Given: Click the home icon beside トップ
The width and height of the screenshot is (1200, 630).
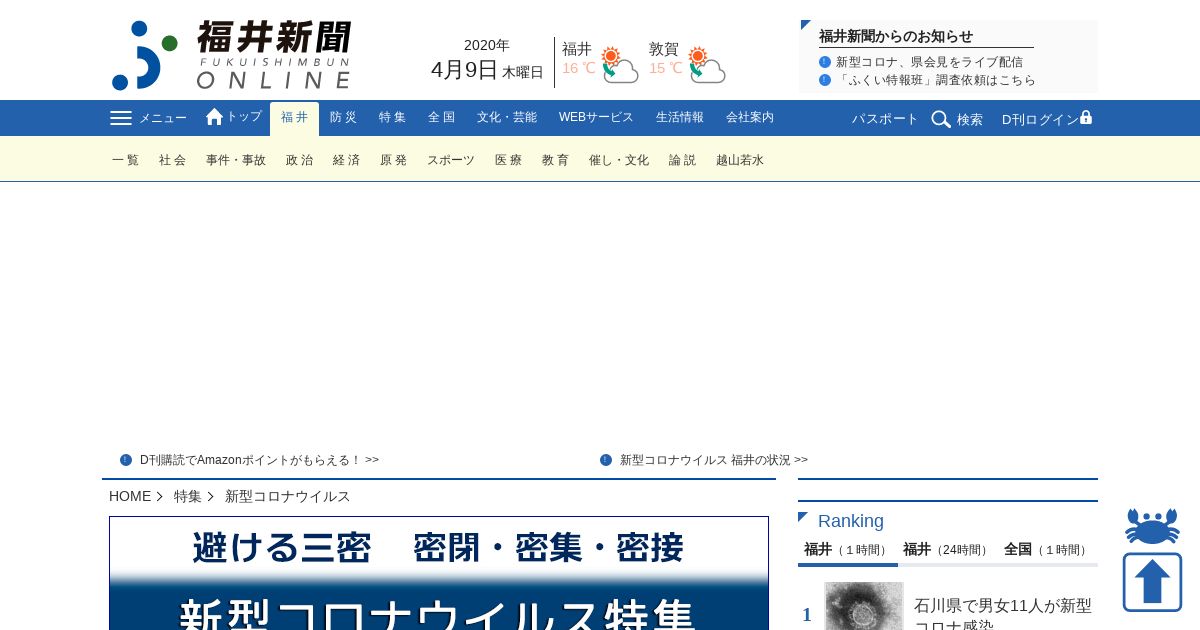Looking at the screenshot, I should pos(214,117).
